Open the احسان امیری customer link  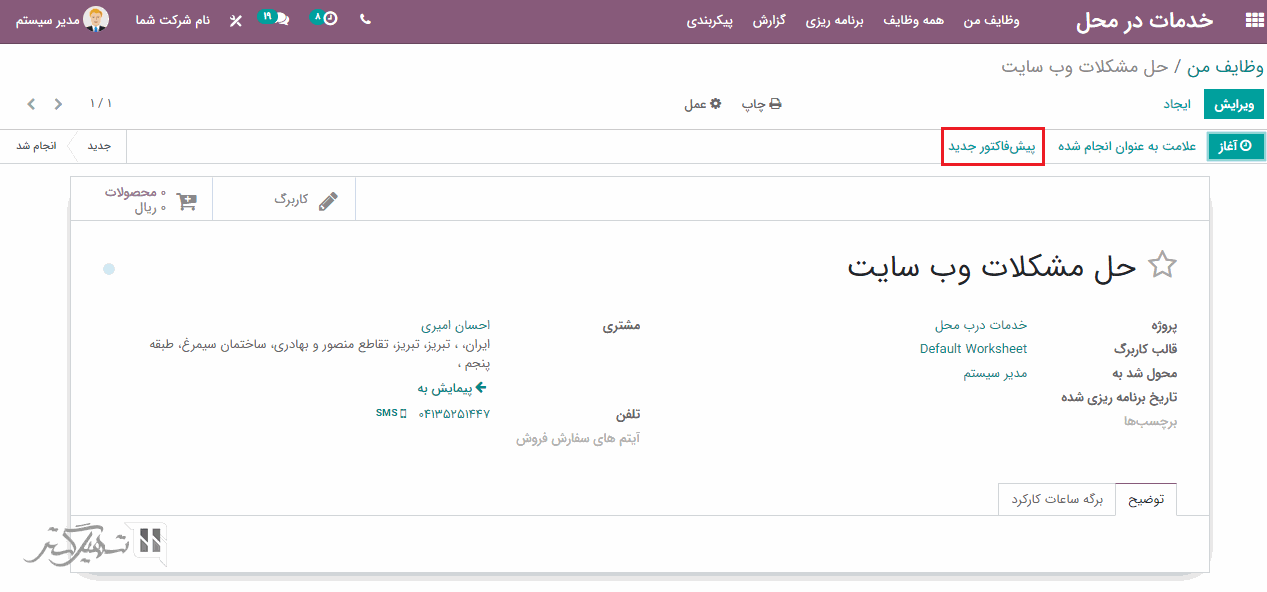coord(455,325)
